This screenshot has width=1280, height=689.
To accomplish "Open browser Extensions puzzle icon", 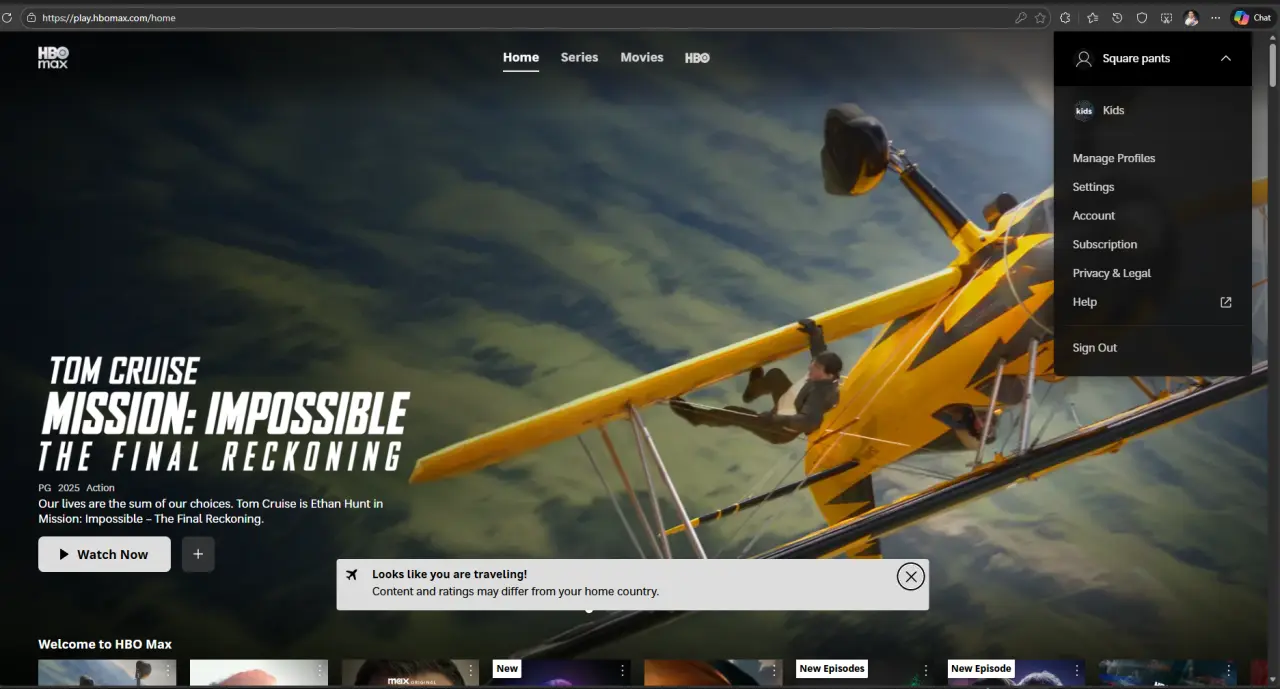I will [x=1066, y=18].
